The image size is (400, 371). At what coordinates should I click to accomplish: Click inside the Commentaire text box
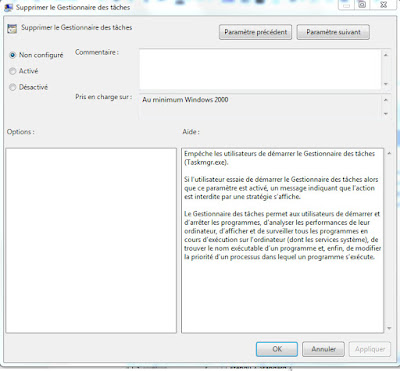pos(260,69)
